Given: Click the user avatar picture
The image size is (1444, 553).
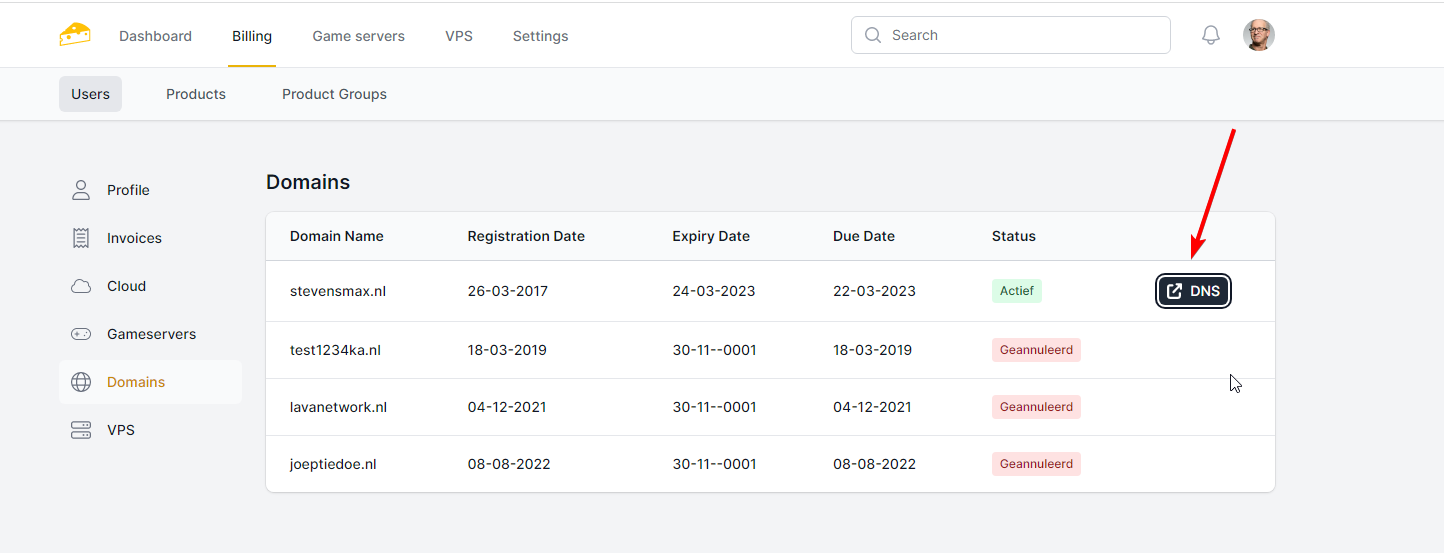Looking at the screenshot, I should (1258, 35).
